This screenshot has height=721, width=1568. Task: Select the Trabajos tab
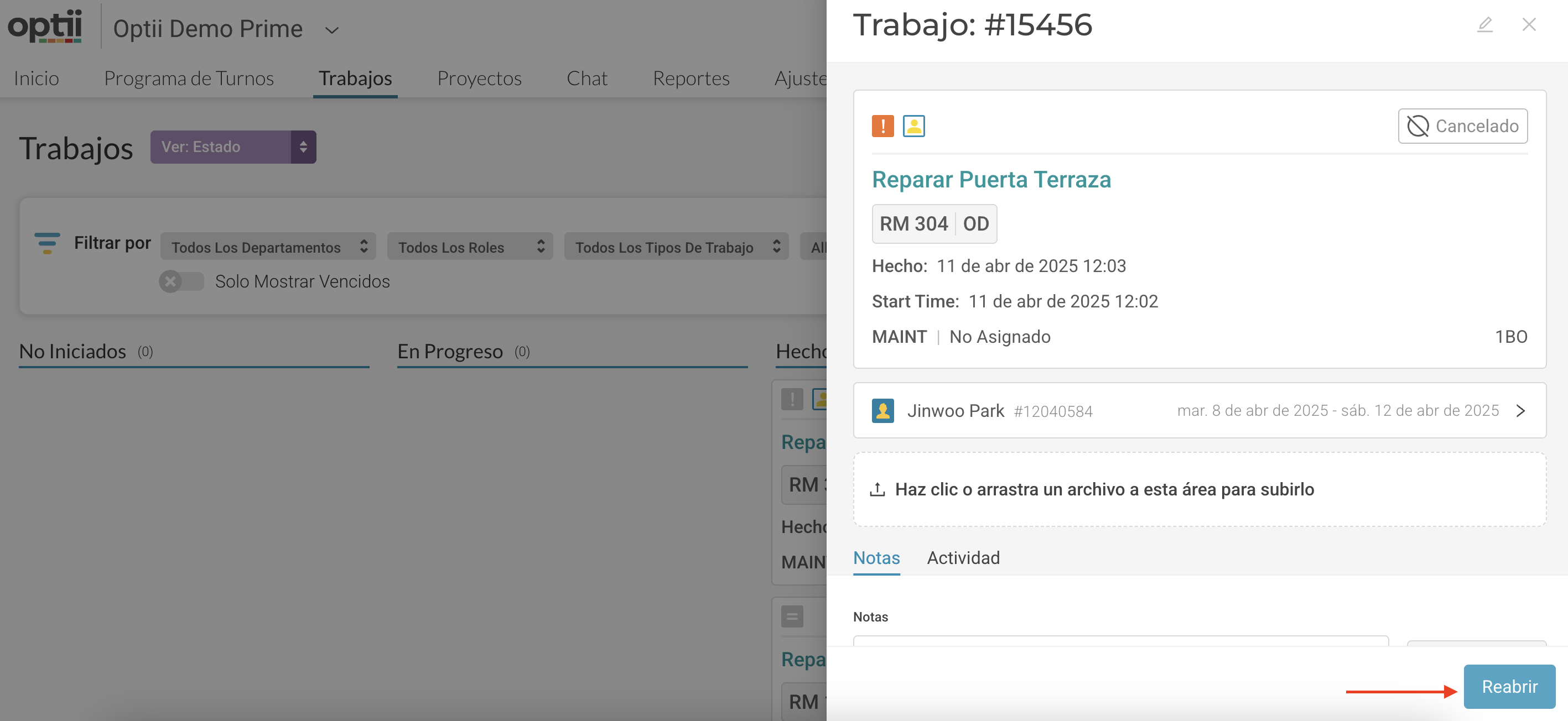point(355,79)
